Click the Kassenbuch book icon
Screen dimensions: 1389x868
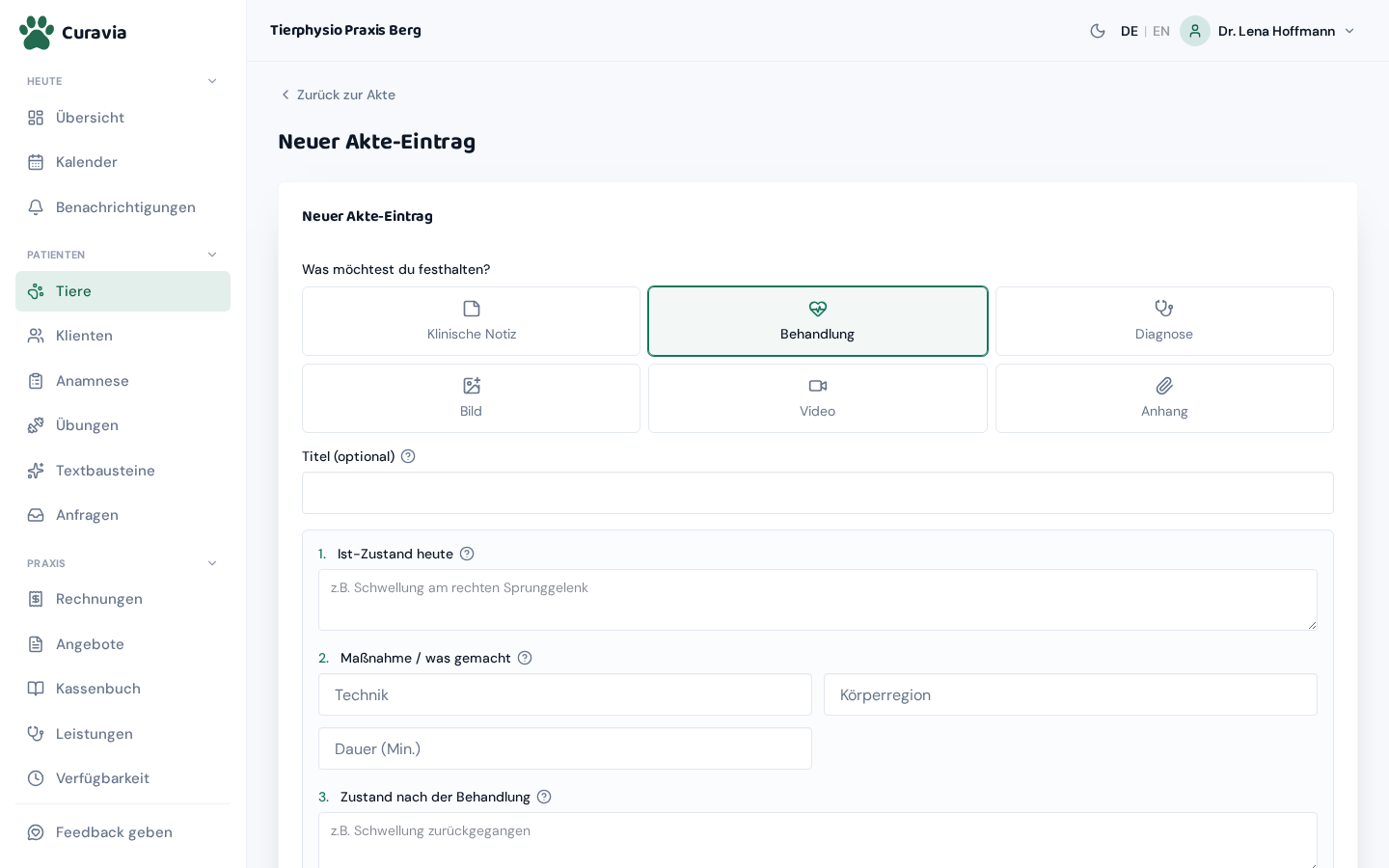pyautogui.click(x=36, y=689)
